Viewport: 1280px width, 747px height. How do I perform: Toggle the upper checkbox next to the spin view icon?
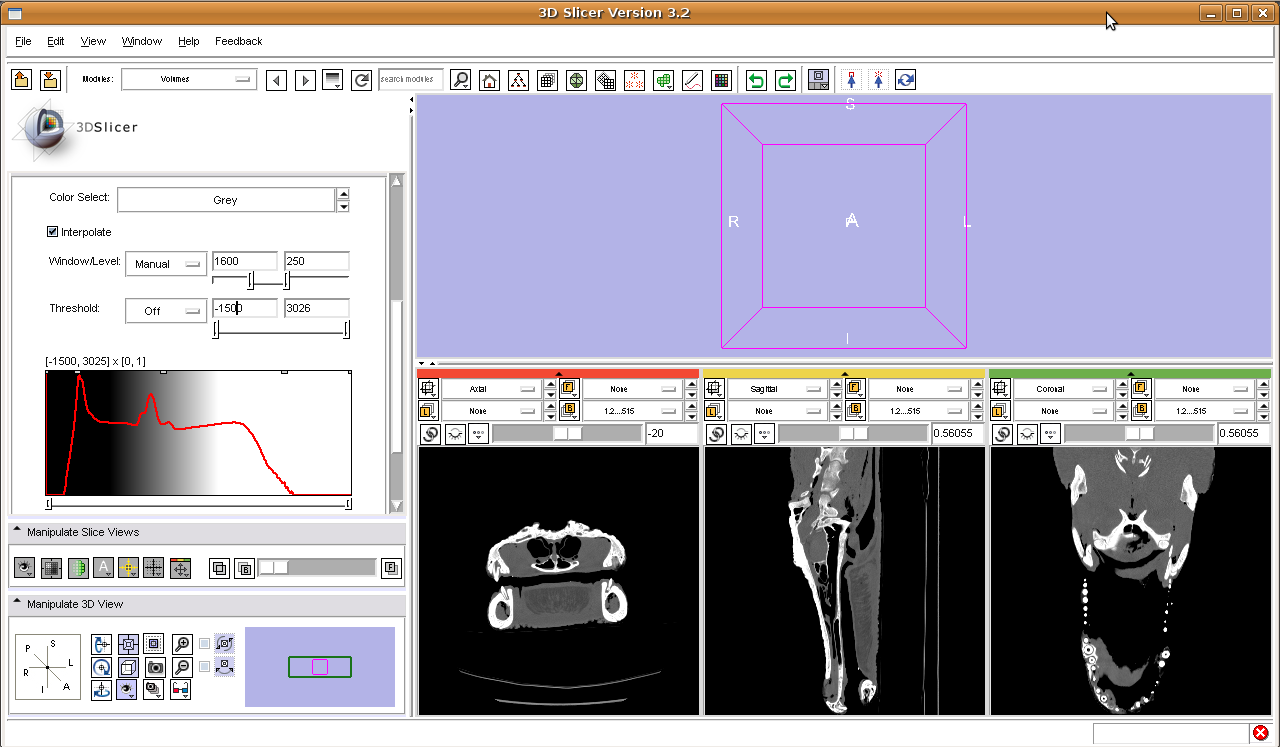click(x=205, y=643)
